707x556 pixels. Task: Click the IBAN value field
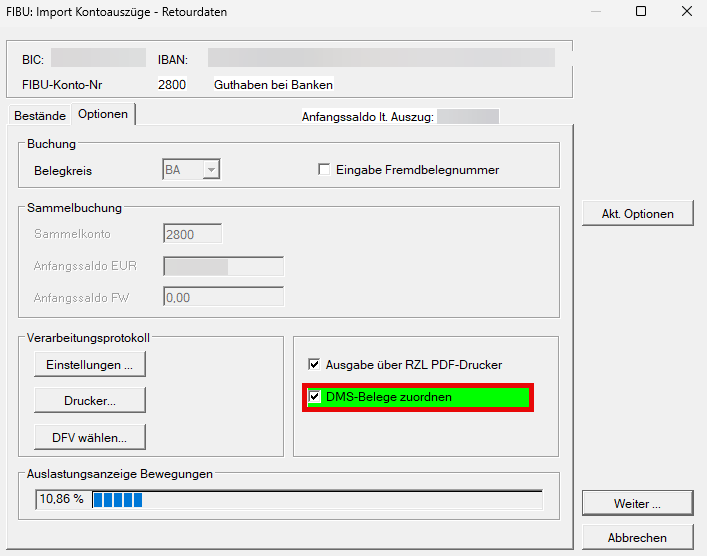[x=381, y=59]
